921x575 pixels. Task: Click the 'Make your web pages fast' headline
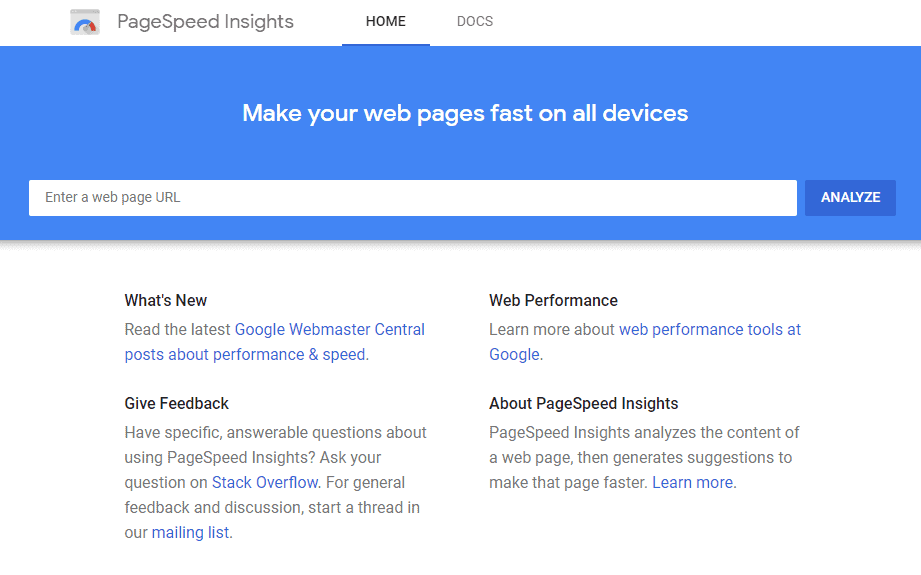coord(465,113)
